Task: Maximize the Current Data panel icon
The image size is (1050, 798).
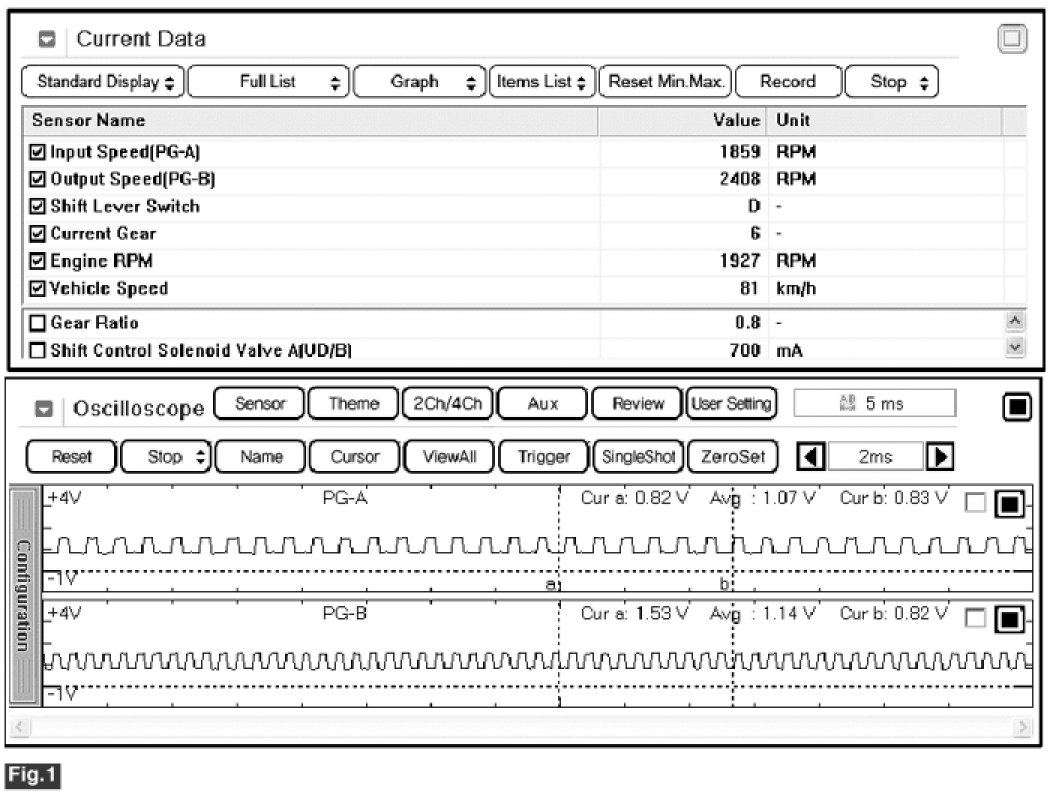Action: pos(1012,39)
